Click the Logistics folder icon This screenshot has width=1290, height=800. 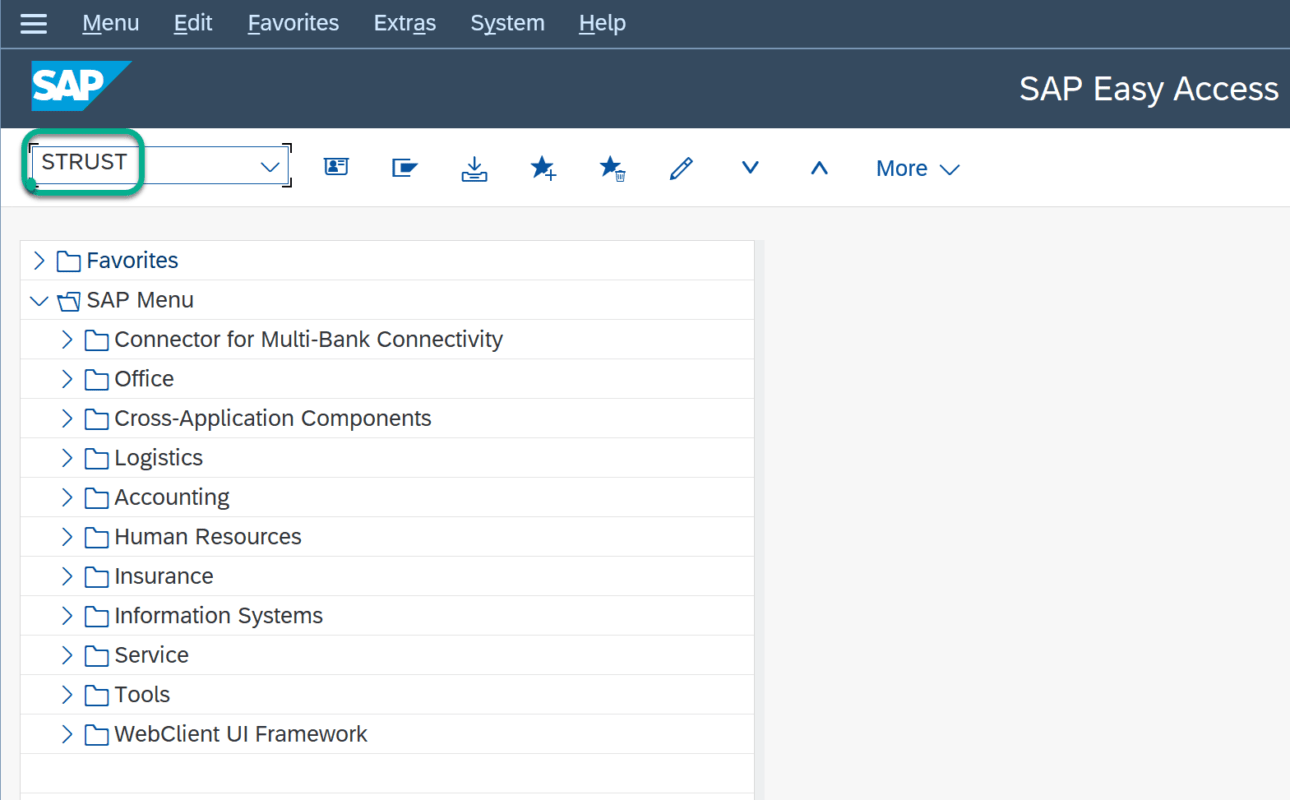96,459
